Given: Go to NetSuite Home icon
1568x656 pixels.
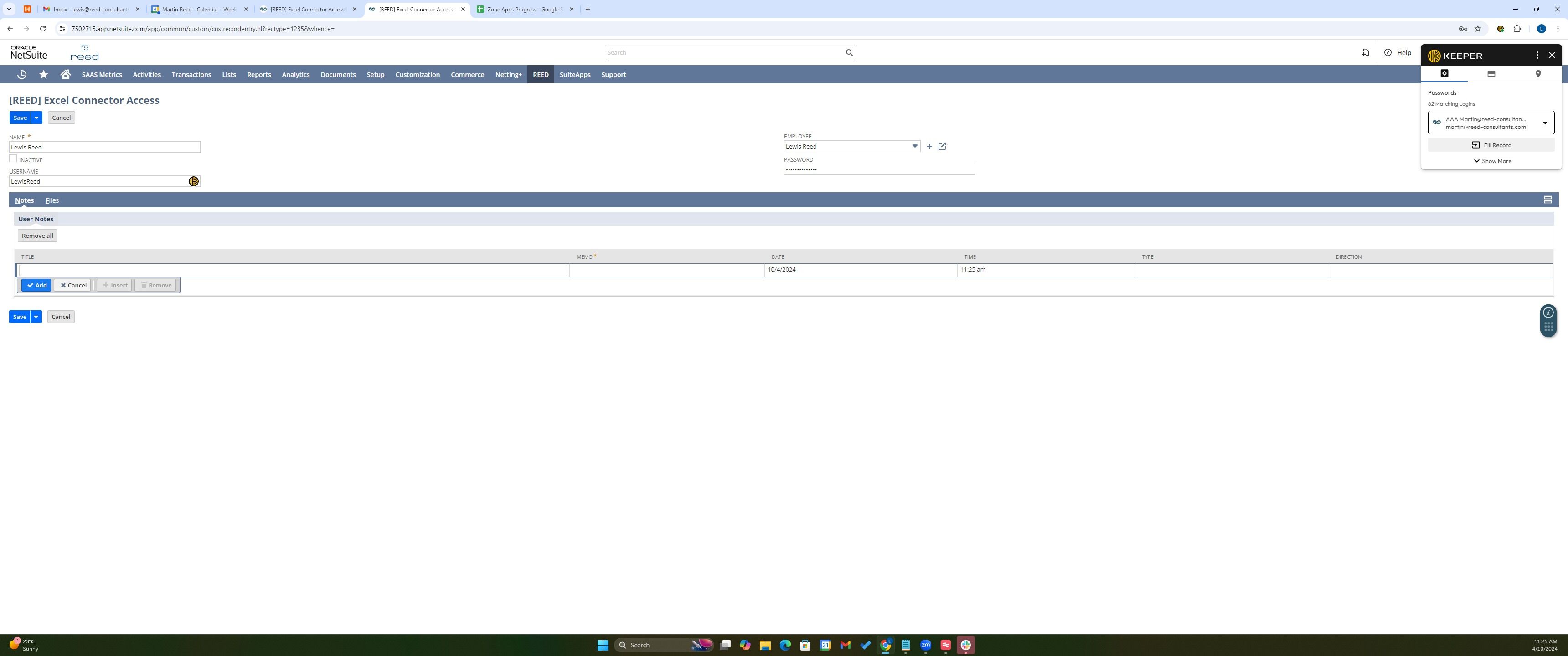Looking at the screenshot, I should coord(65,74).
